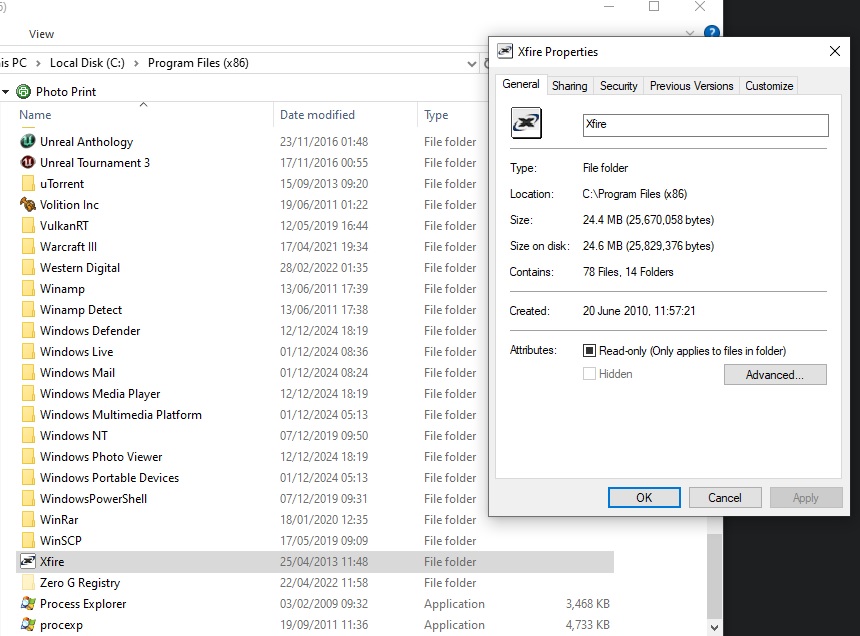The image size is (860, 636).
Task: Click the Windows Media Player folder icon
Action: [x=28, y=394]
